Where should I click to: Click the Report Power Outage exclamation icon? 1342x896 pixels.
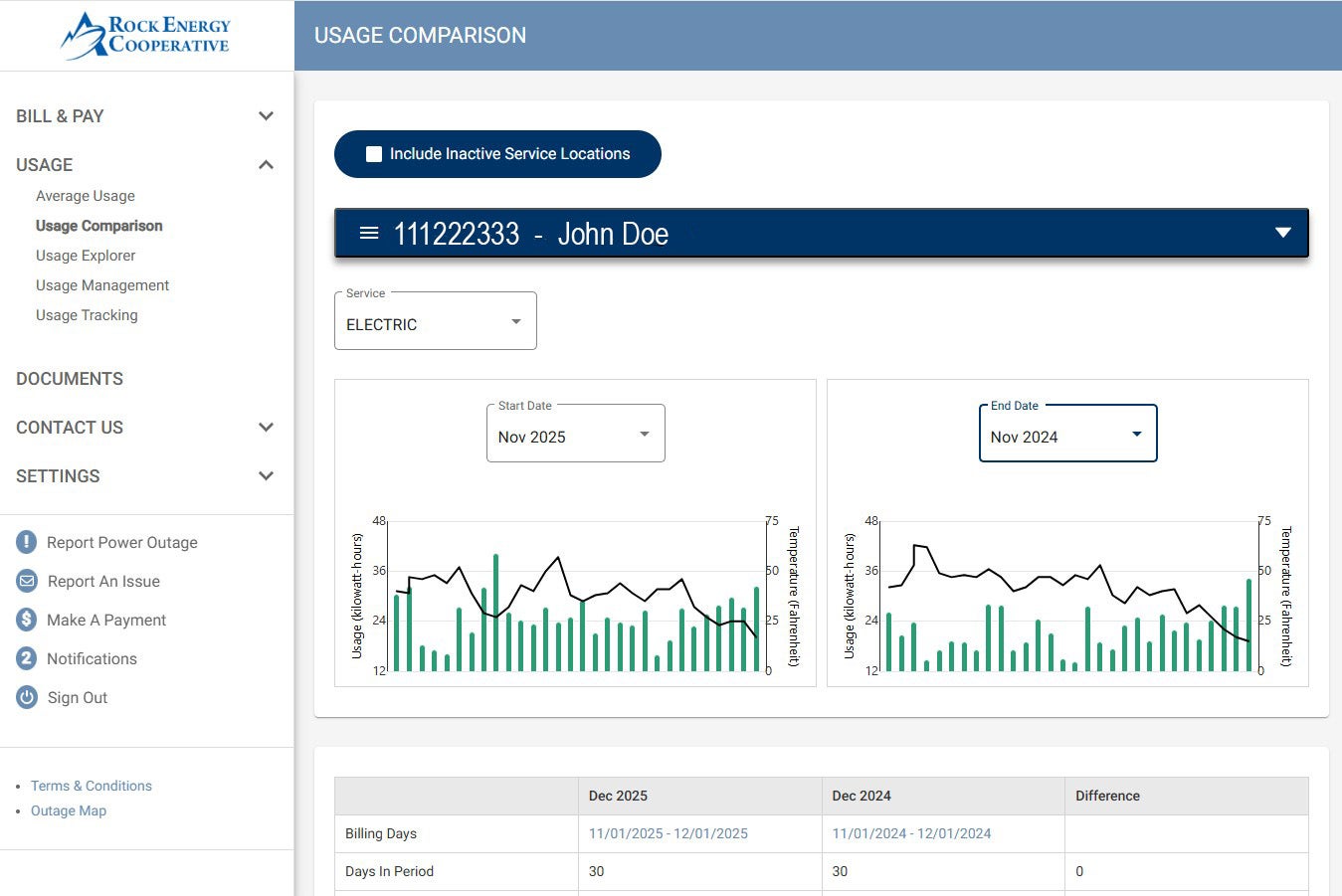click(27, 542)
